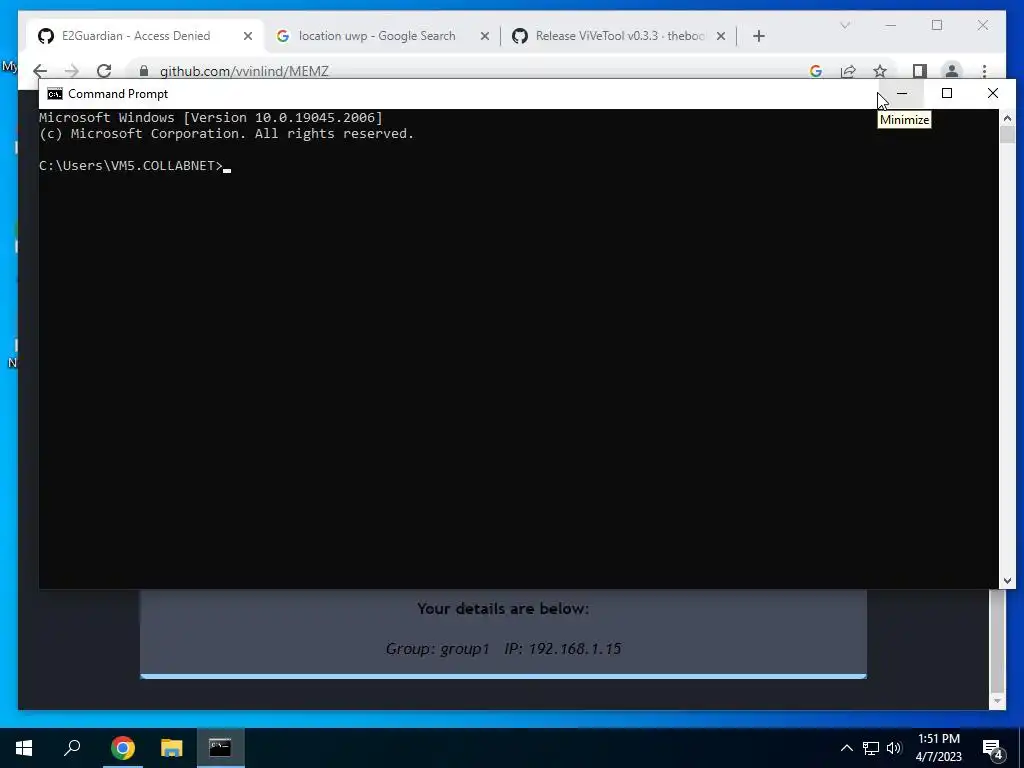The image size is (1024, 768).
Task: Click the Microsoft Windows version text
Action: tap(211, 118)
